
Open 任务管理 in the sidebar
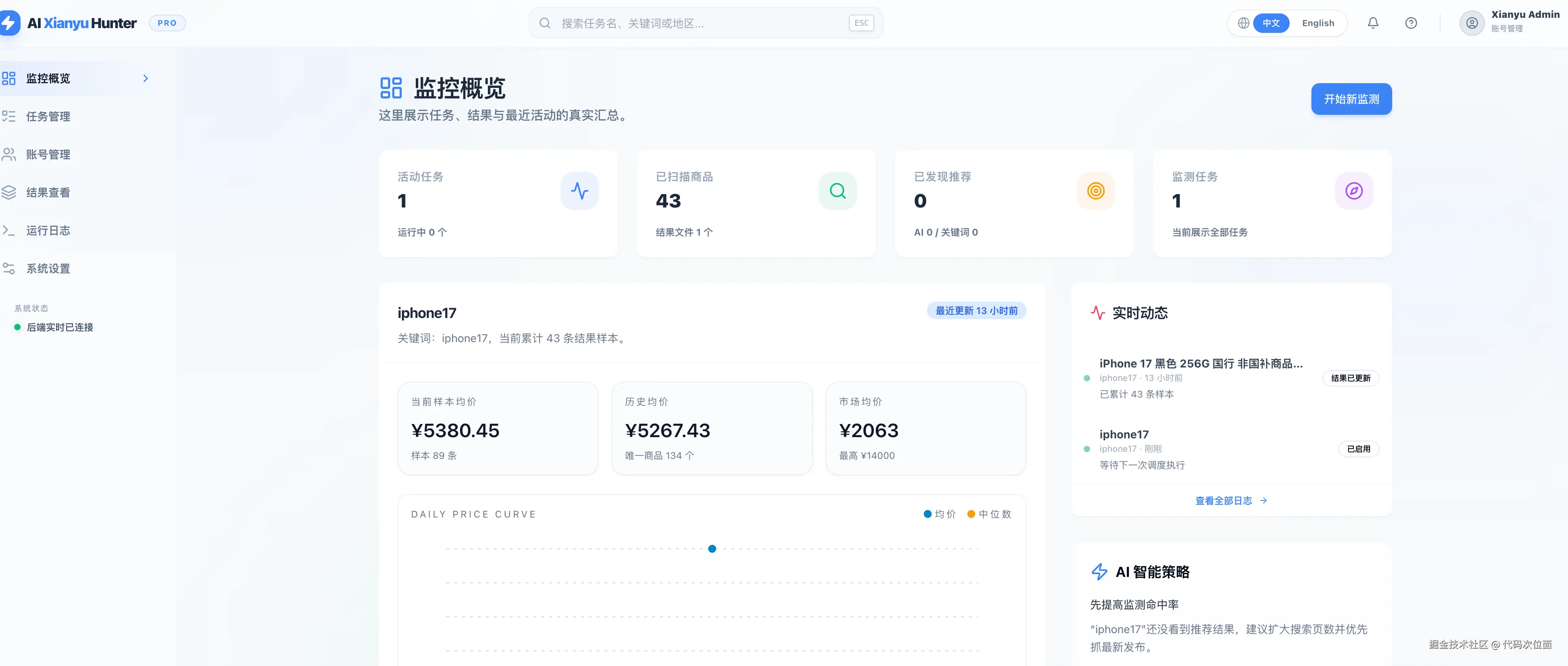coord(48,116)
